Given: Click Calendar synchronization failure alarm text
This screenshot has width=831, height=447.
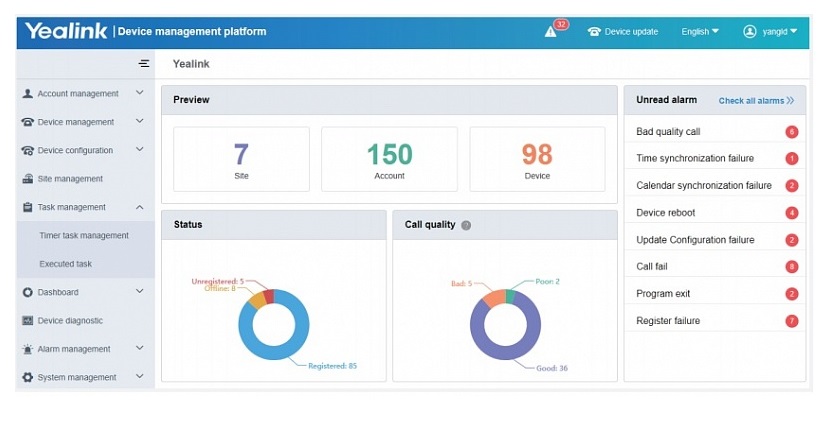Looking at the screenshot, I should click(704, 186).
